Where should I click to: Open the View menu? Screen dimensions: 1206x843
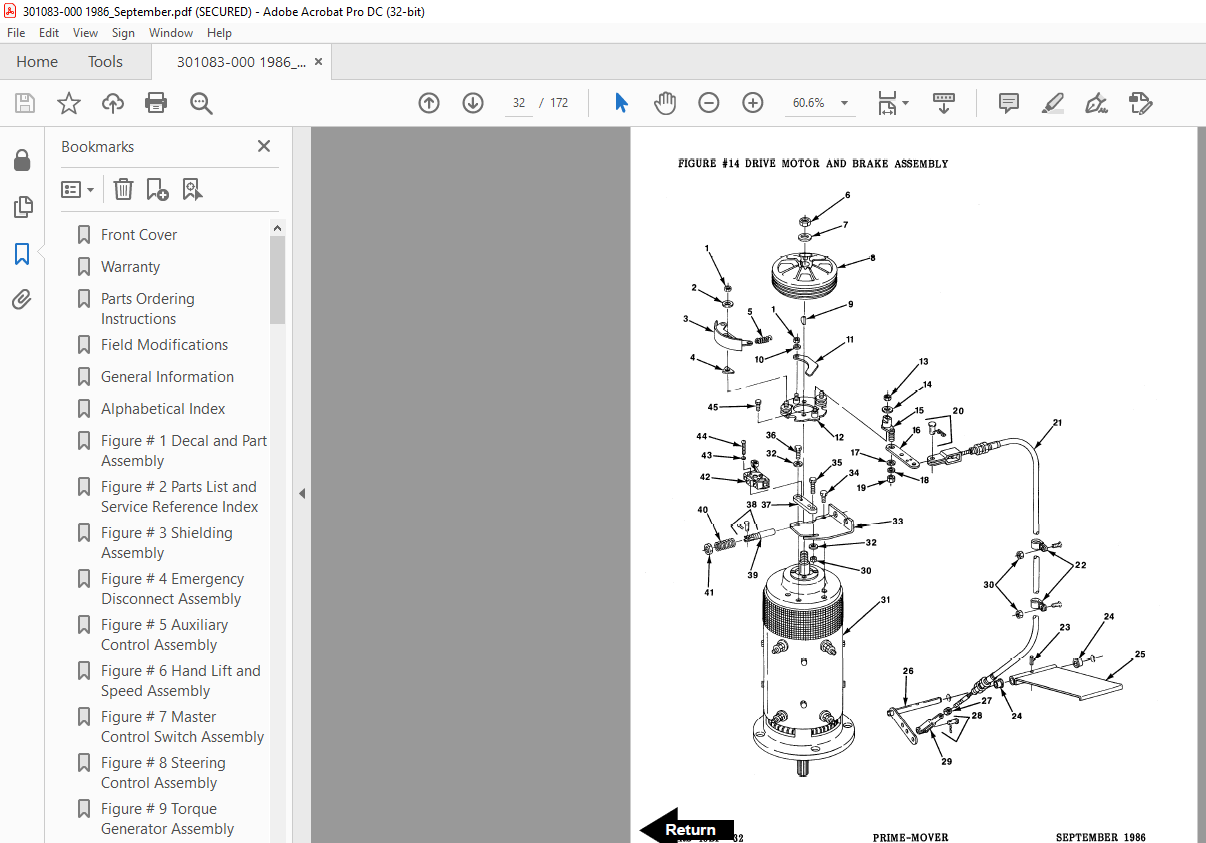pos(86,33)
